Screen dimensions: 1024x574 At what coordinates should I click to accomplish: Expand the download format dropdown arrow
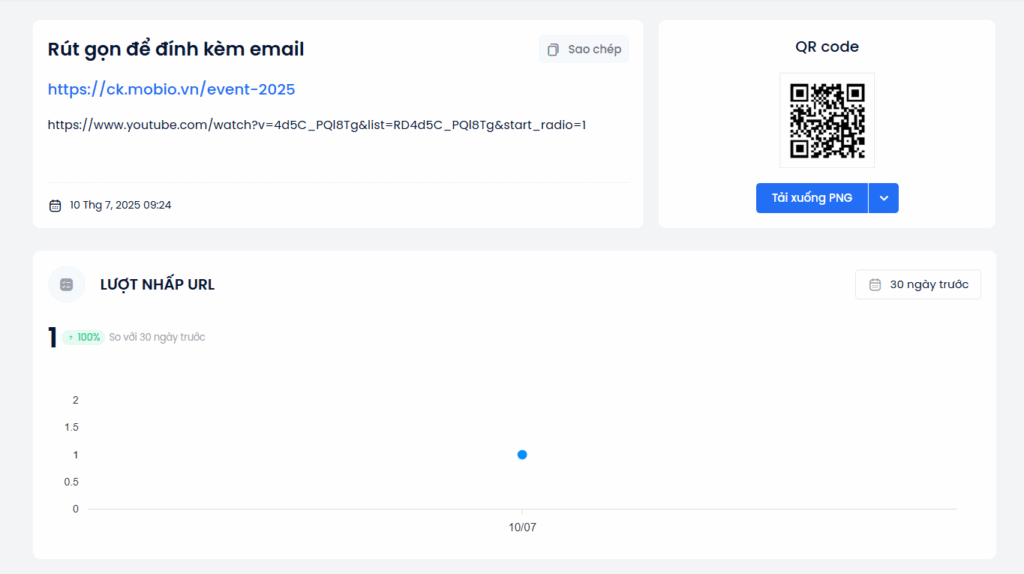884,198
